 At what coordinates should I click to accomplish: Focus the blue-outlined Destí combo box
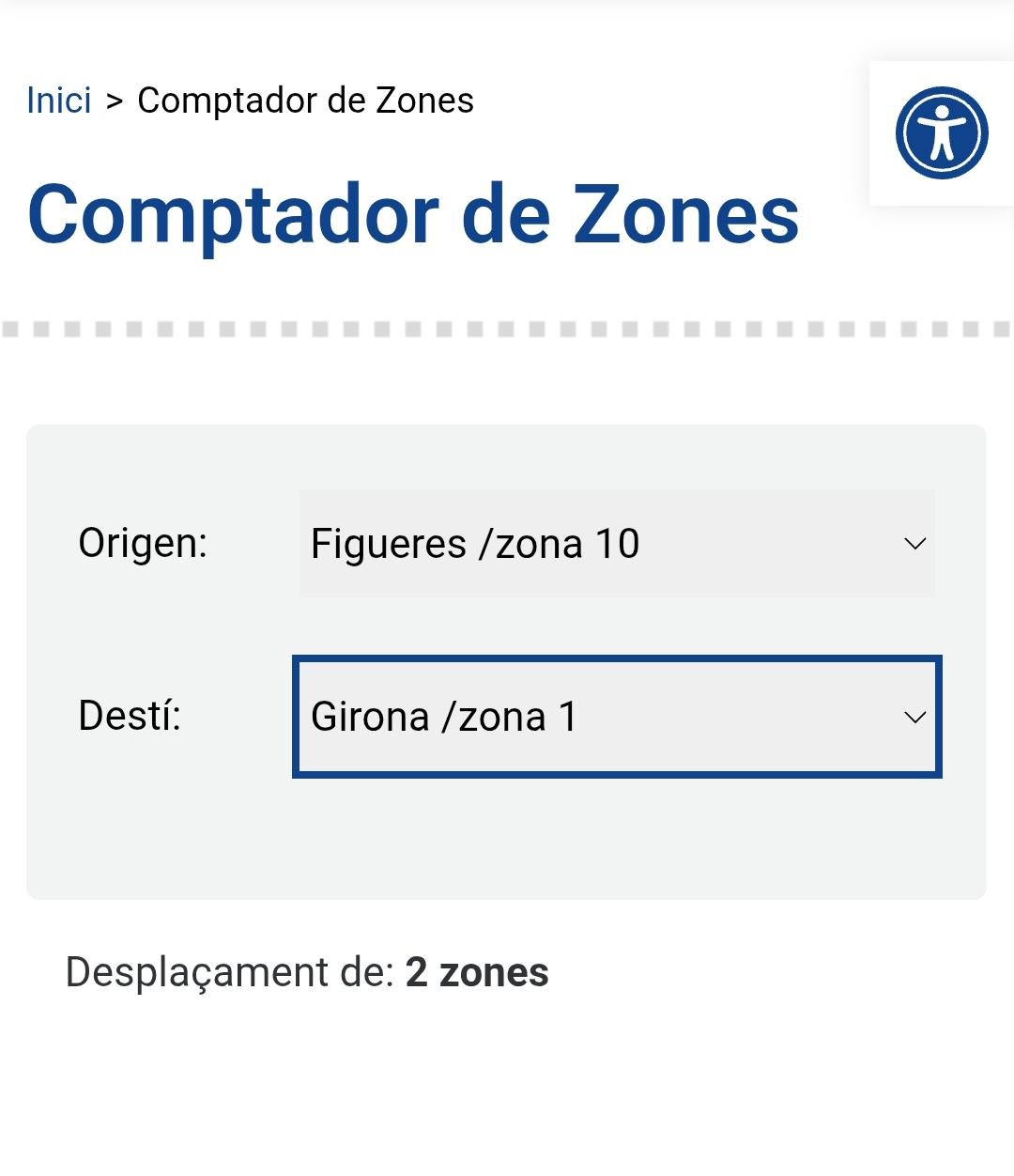(x=617, y=717)
